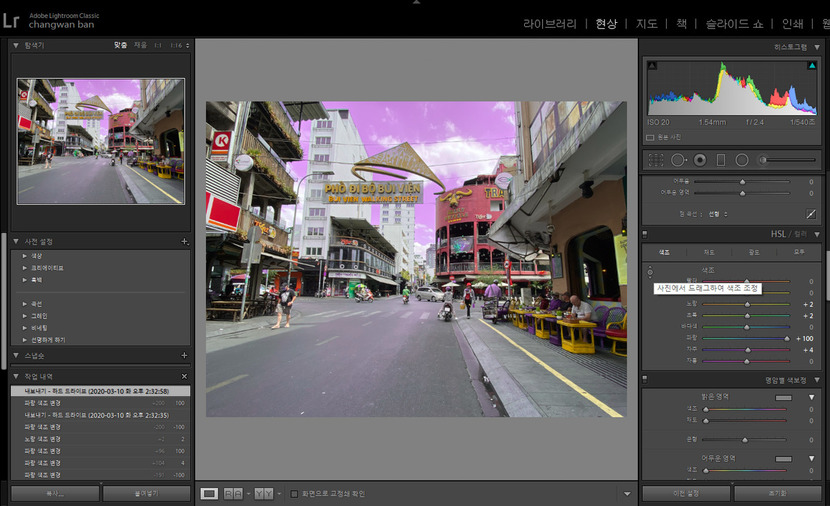Open highlights color picker dropdown triangle
830x506 pixels.
tap(811, 397)
